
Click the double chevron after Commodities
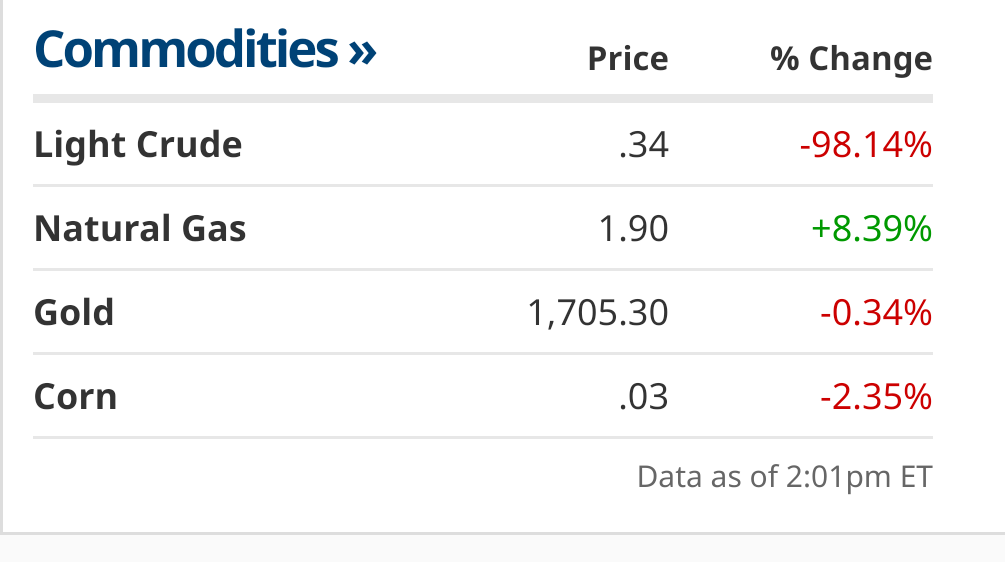[362, 53]
